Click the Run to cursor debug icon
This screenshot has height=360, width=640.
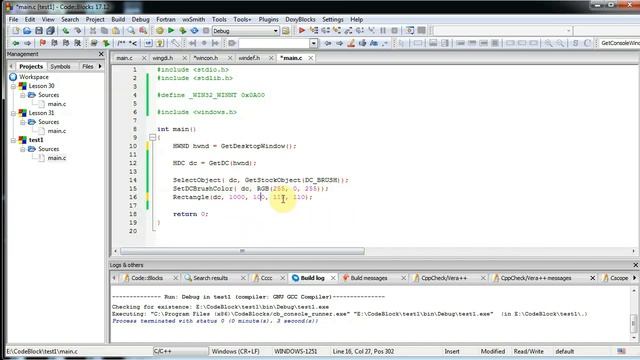pos(313,31)
